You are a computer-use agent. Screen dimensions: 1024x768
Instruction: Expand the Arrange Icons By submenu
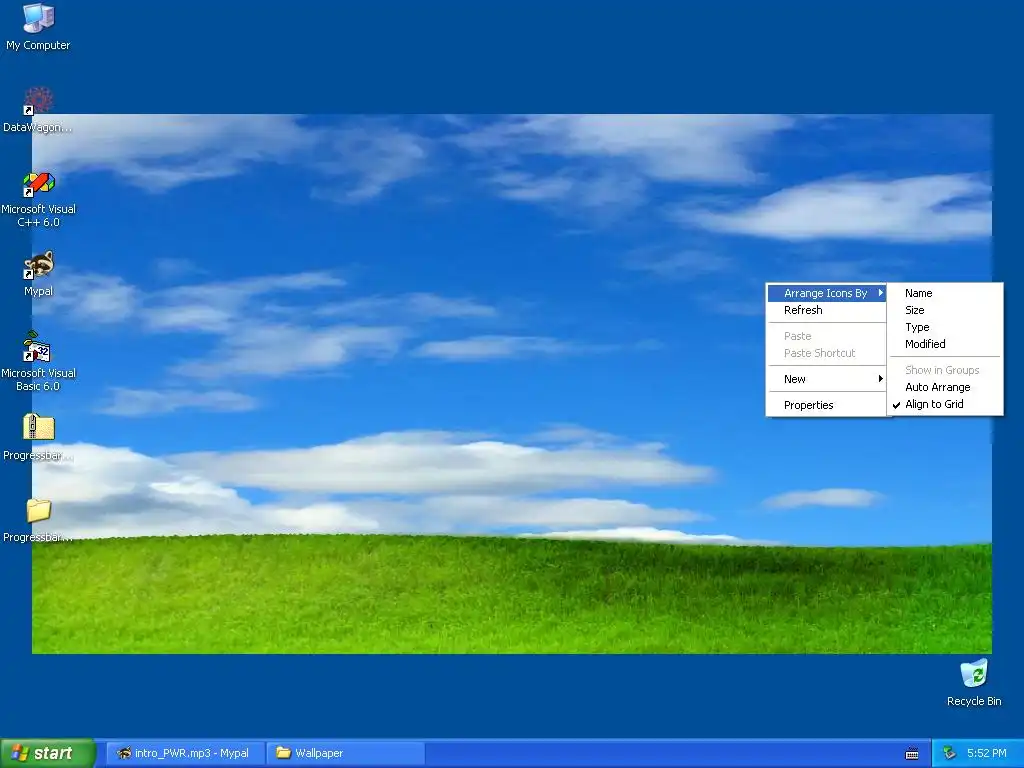[x=826, y=293]
